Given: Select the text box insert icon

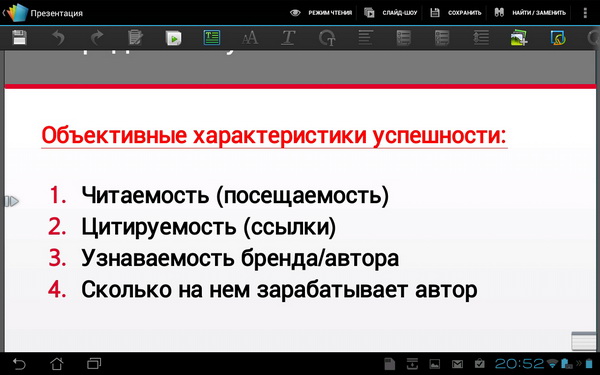Looking at the screenshot, I should pos(212,38).
